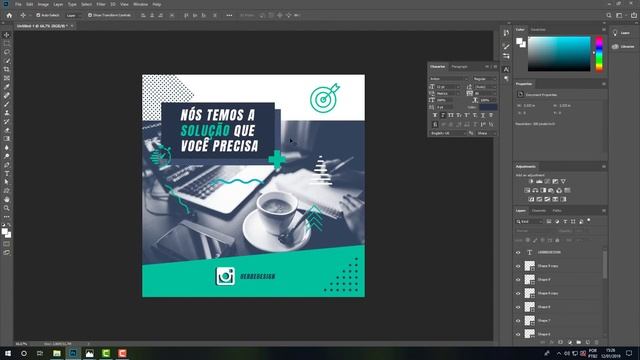Open the Libraries panel button
This screenshot has width=640, height=360.
623,47
